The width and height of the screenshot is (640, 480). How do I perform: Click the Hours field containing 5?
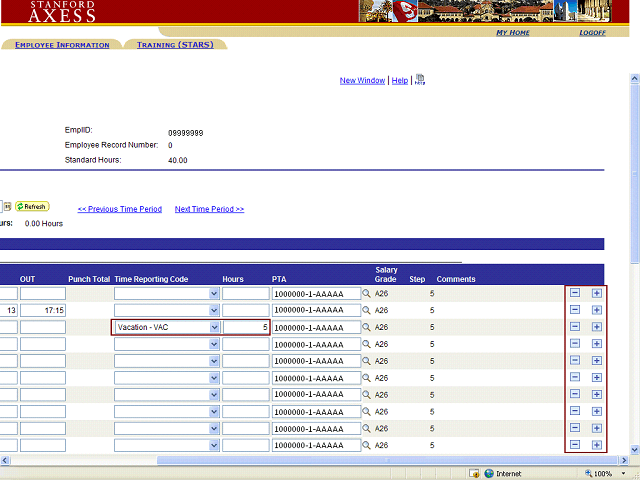pyautogui.click(x=245, y=327)
